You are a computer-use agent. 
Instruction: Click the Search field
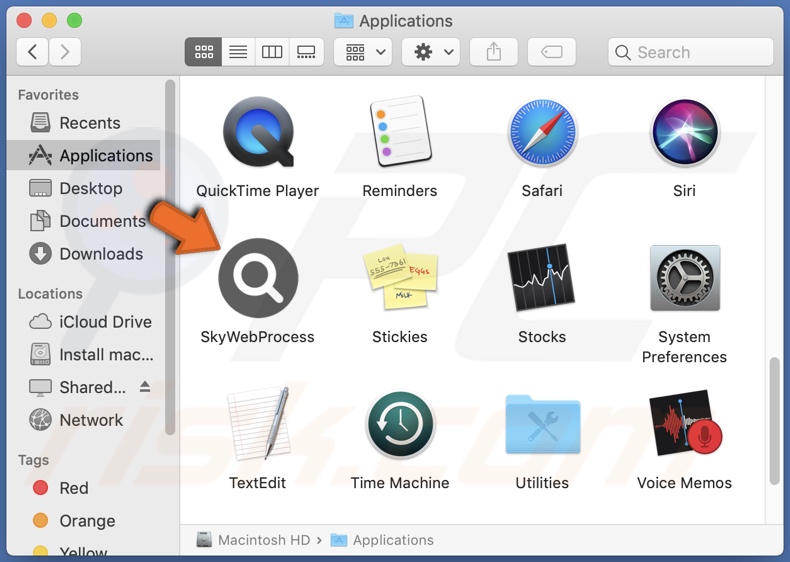pyautogui.click(x=691, y=52)
